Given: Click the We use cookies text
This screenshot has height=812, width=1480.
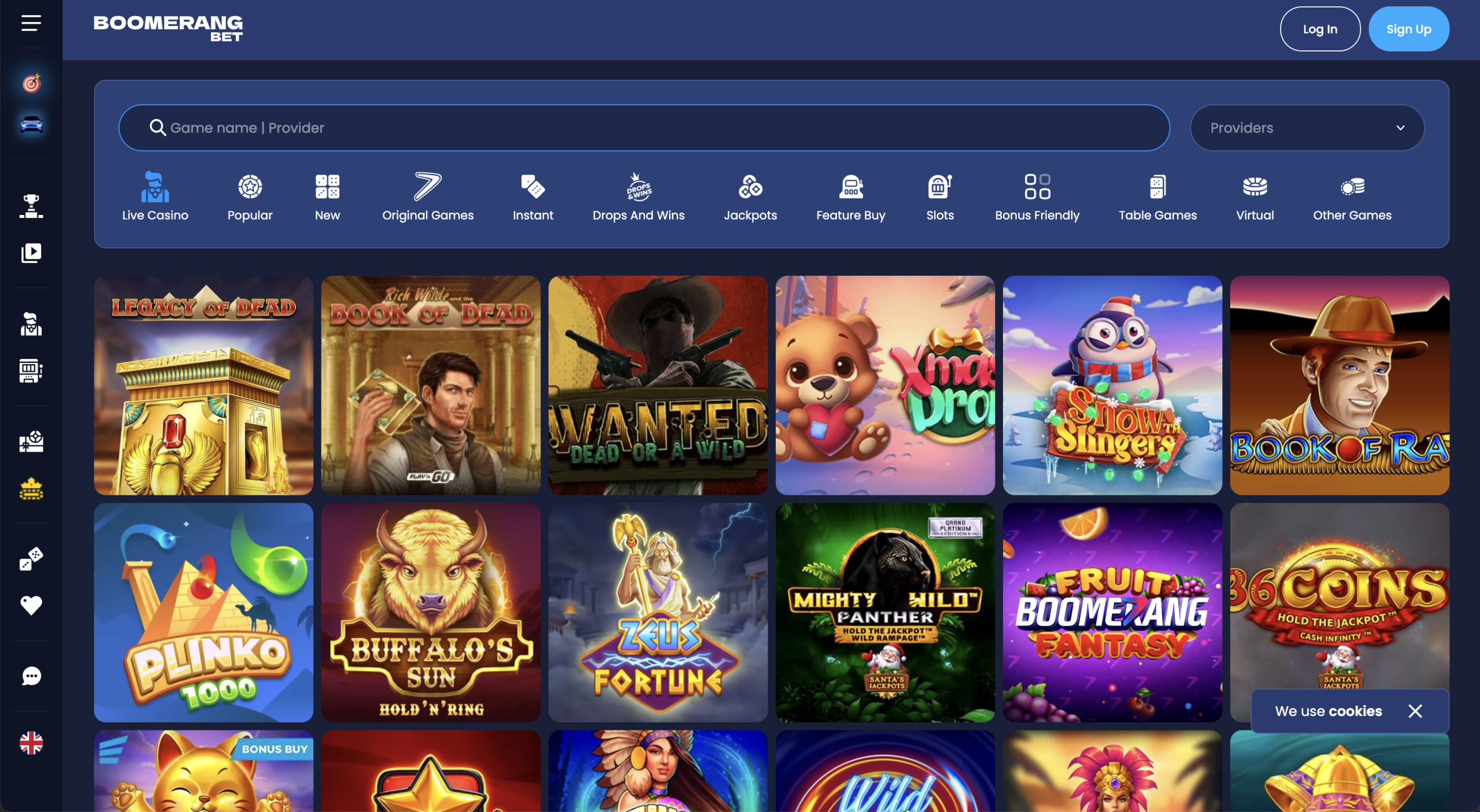Looking at the screenshot, I should (x=1329, y=711).
